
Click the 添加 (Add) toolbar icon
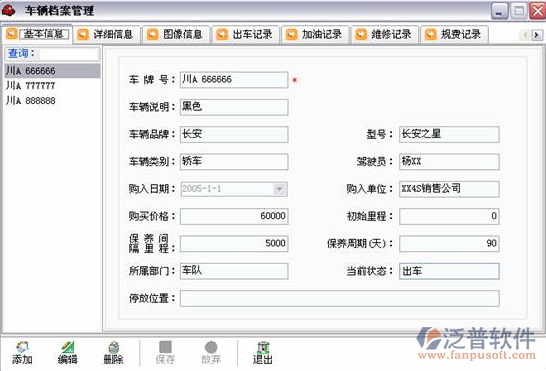(x=22, y=347)
